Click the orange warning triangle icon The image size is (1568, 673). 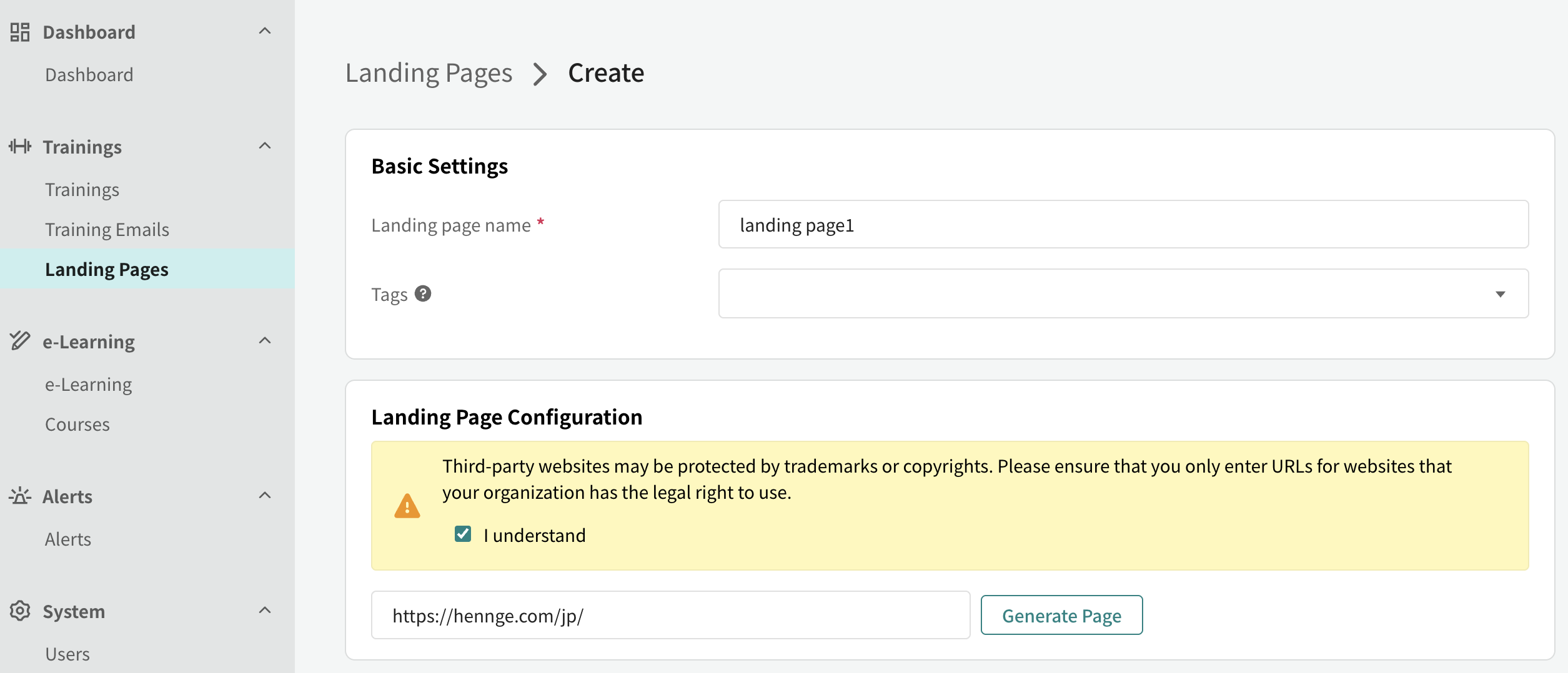407,506
